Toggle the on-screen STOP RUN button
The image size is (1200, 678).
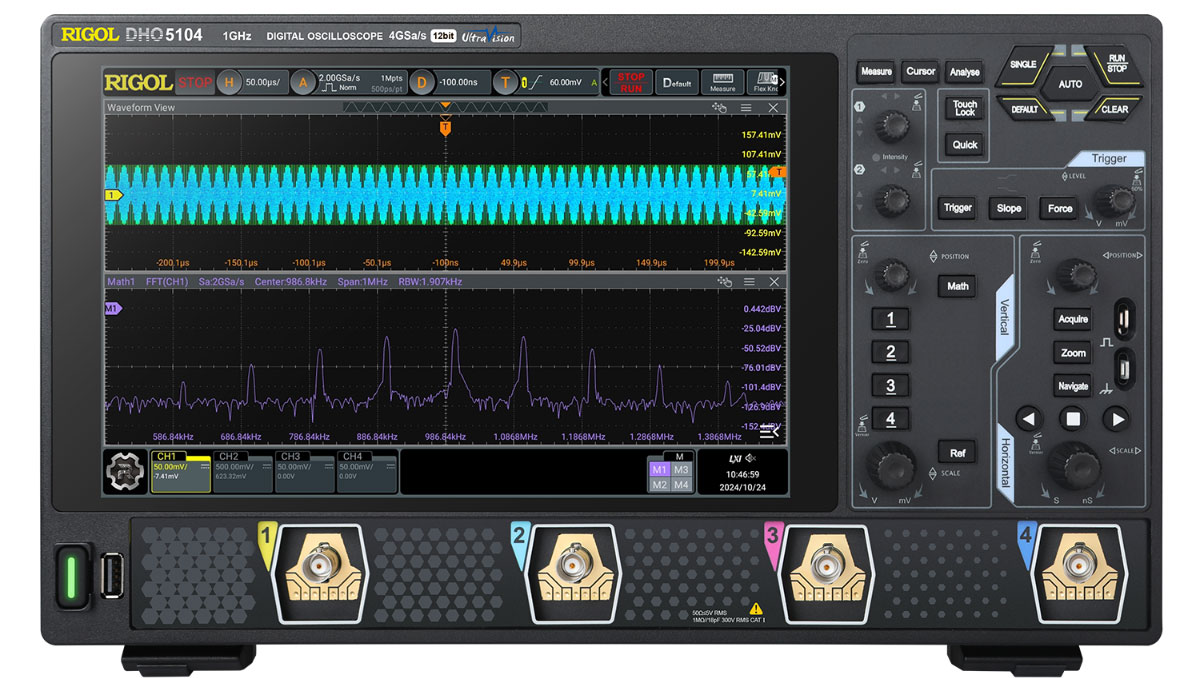tap(630, 82)
